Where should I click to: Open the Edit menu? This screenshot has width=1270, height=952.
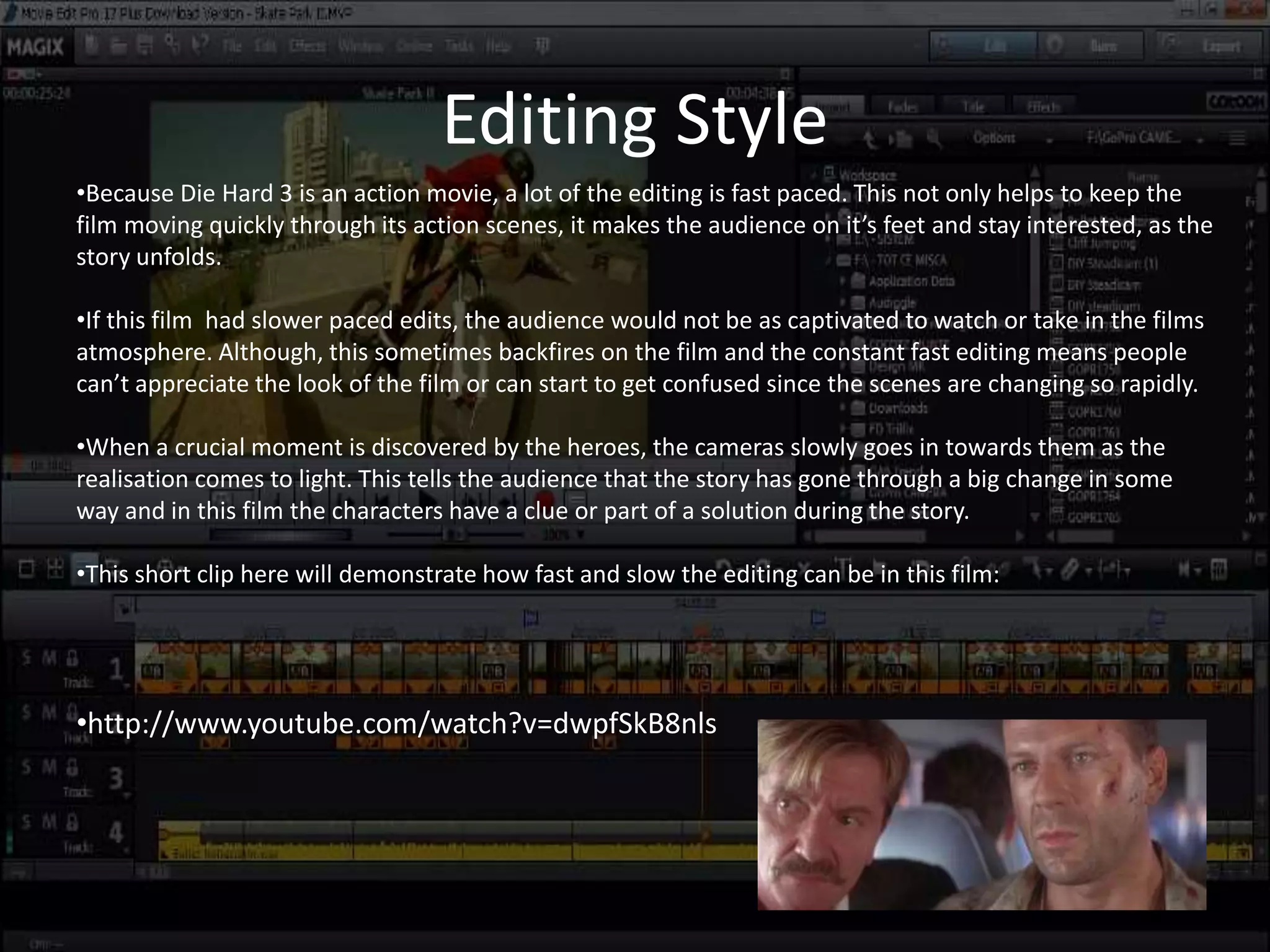[x=265, y=46]
